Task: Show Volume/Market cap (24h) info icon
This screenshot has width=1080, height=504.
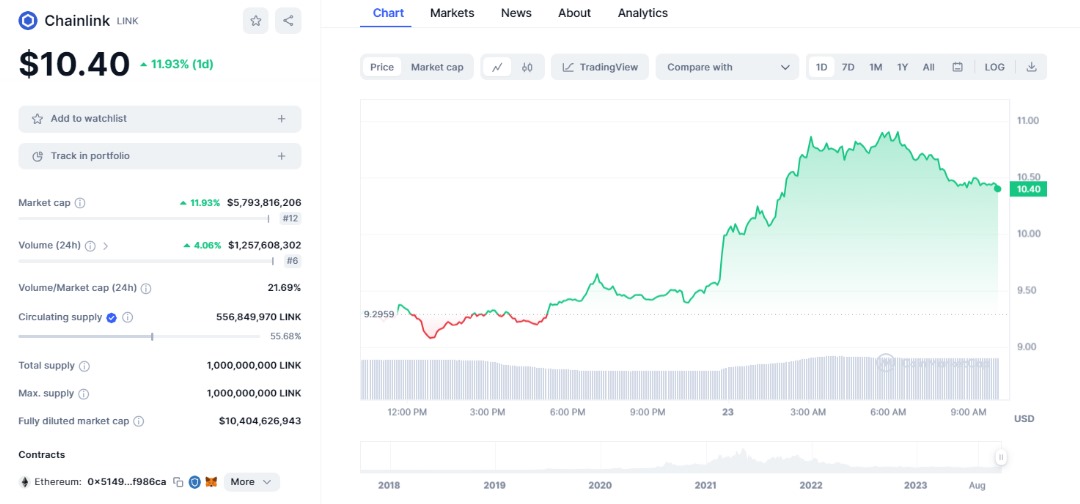Action: click(146, 288)
